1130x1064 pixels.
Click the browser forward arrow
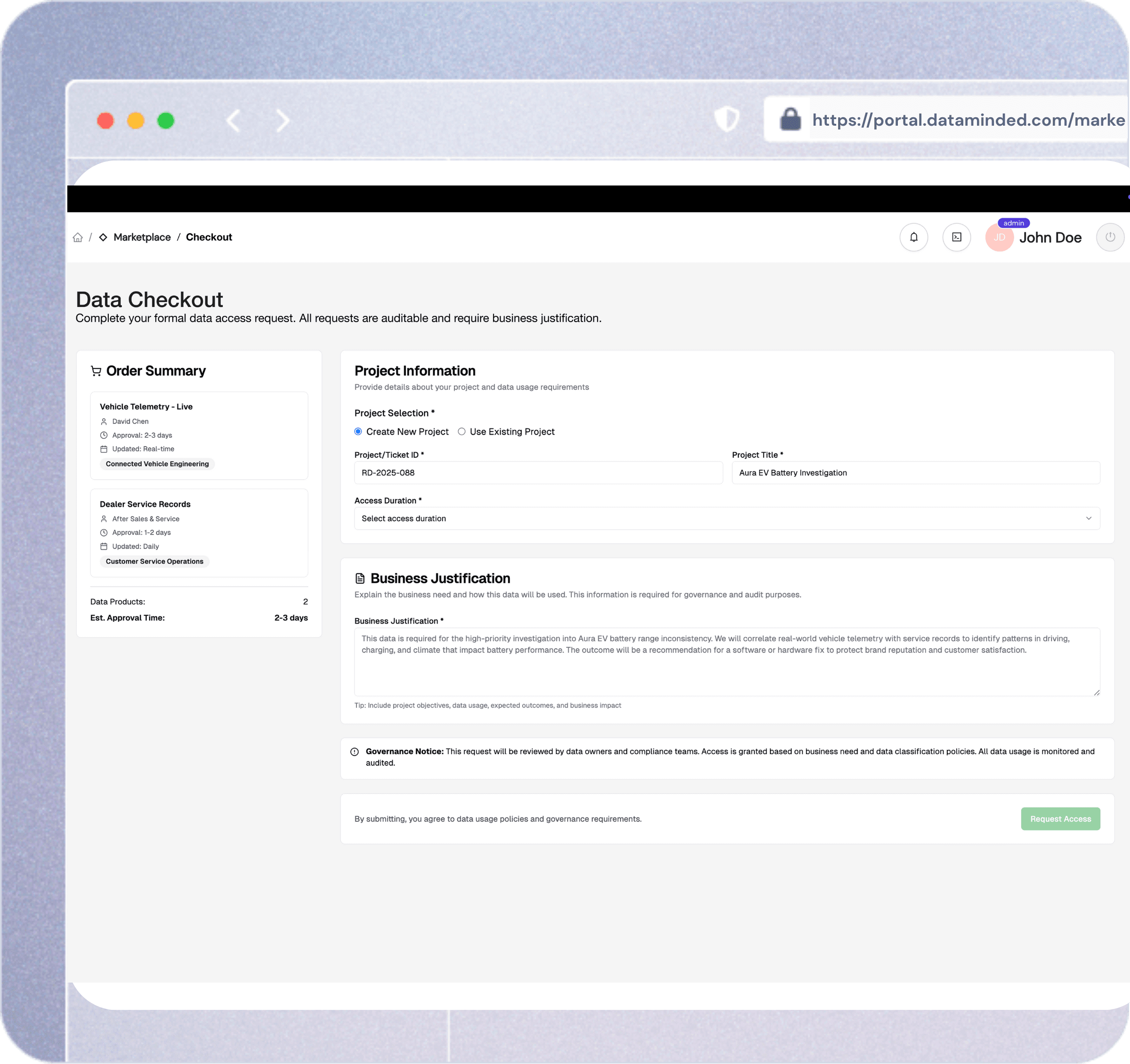pos(282,121)
